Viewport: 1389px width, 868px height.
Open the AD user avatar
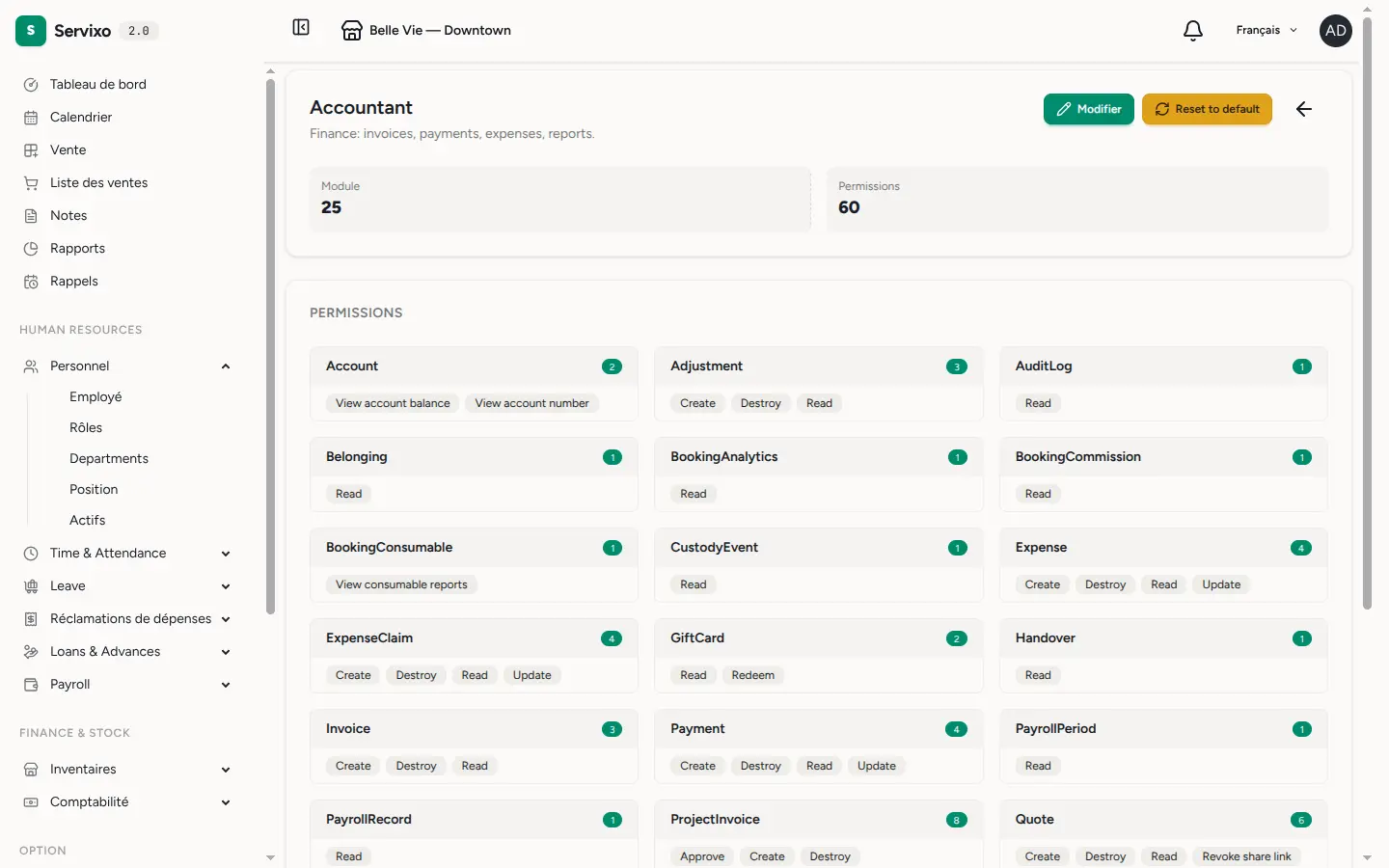click(1336, 31)
